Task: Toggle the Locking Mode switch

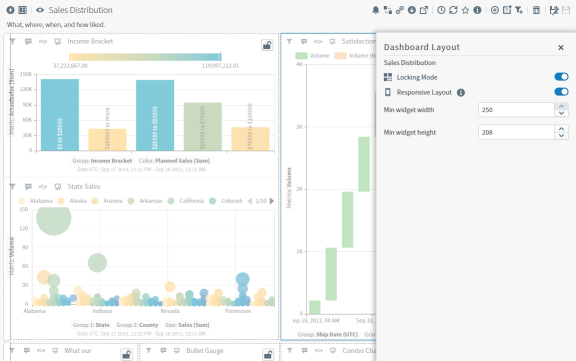Action: (x=561, y=77)
